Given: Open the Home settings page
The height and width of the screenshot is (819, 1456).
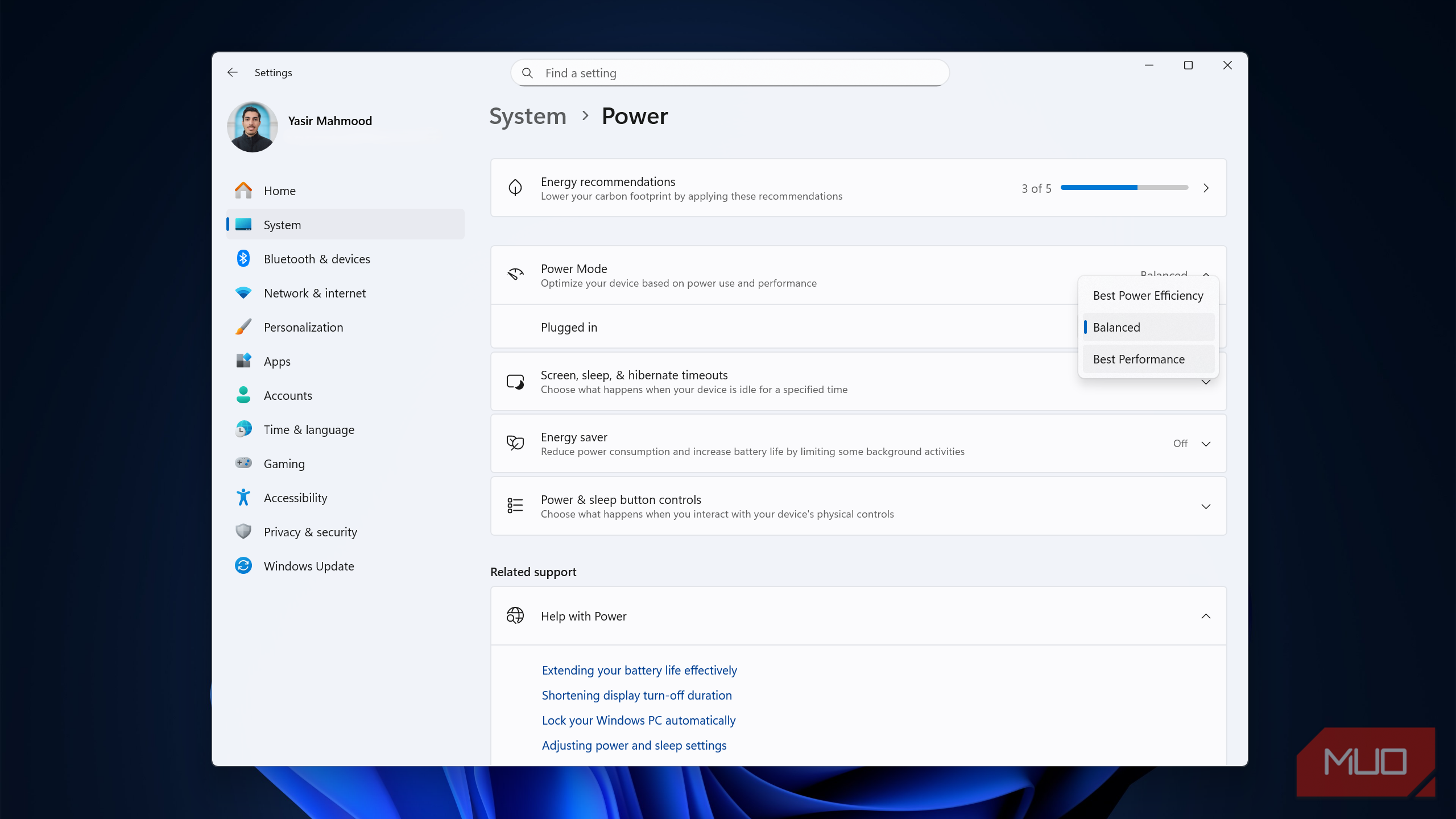Looking at the screenshot, I should [346, 191].
